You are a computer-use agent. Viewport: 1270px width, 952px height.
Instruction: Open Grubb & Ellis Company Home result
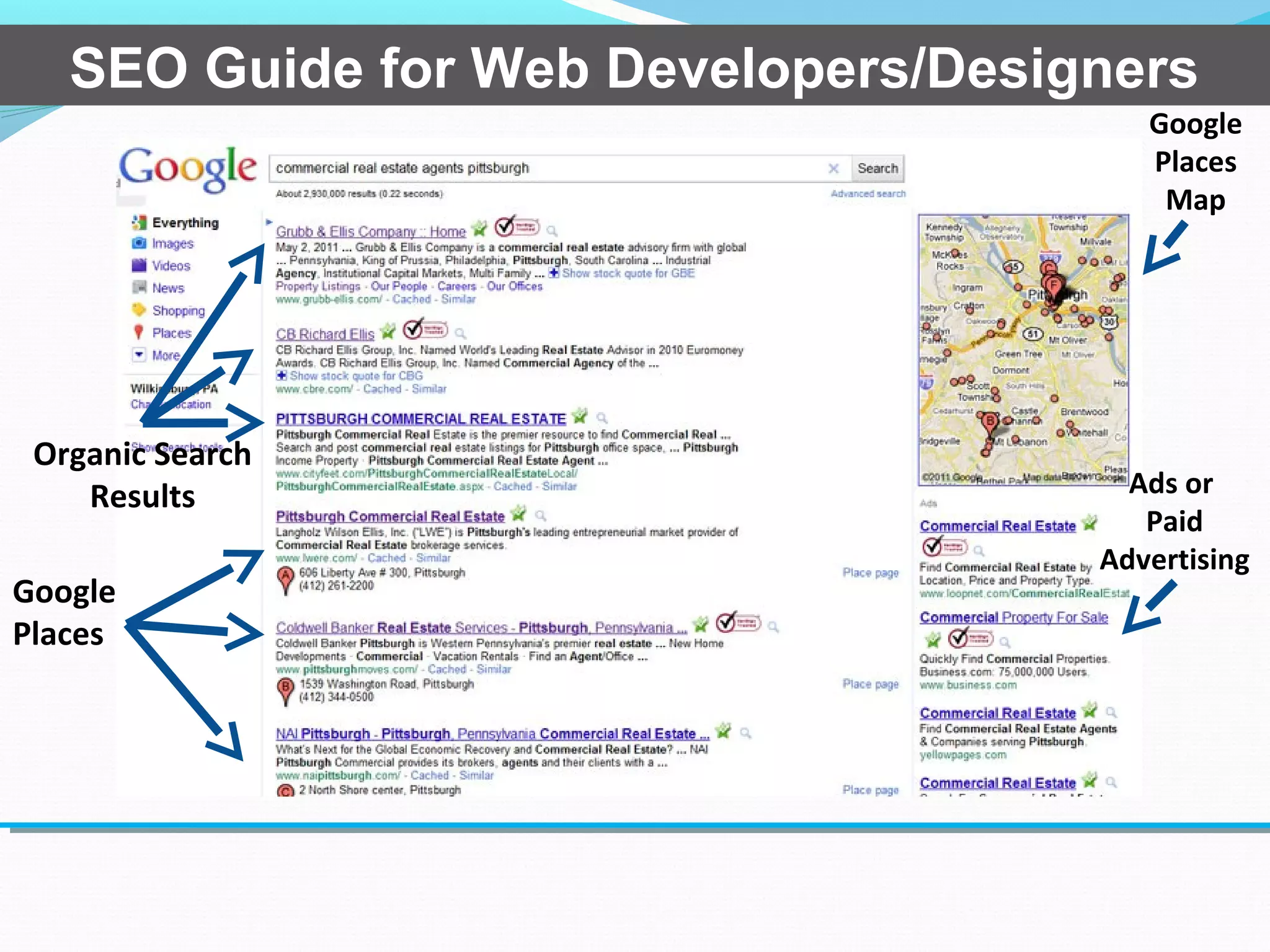pyautogui.click(x=371, y=232)
